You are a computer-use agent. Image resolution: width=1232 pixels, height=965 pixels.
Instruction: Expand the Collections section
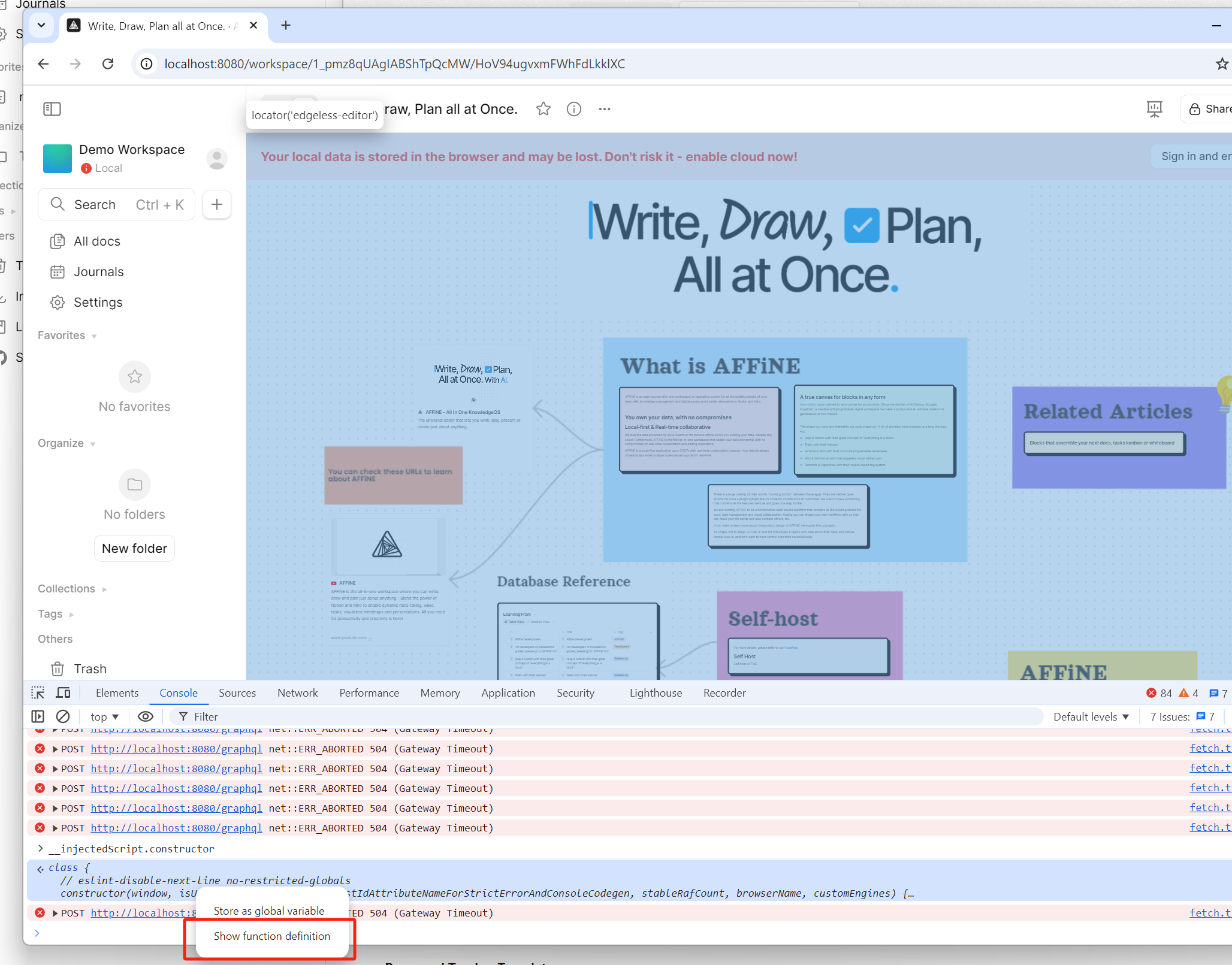(72, 589)
